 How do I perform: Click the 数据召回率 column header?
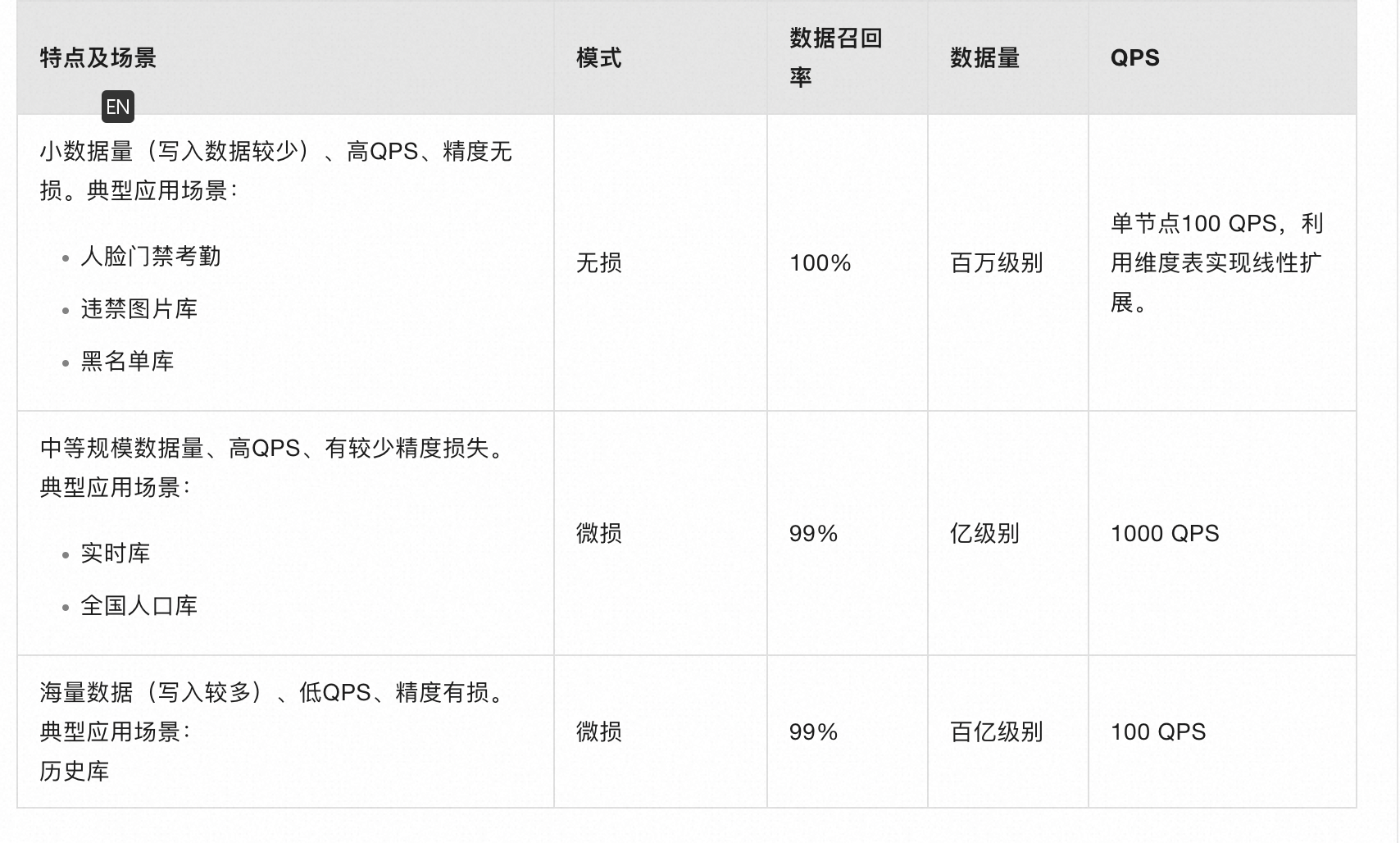pos(835,57)
